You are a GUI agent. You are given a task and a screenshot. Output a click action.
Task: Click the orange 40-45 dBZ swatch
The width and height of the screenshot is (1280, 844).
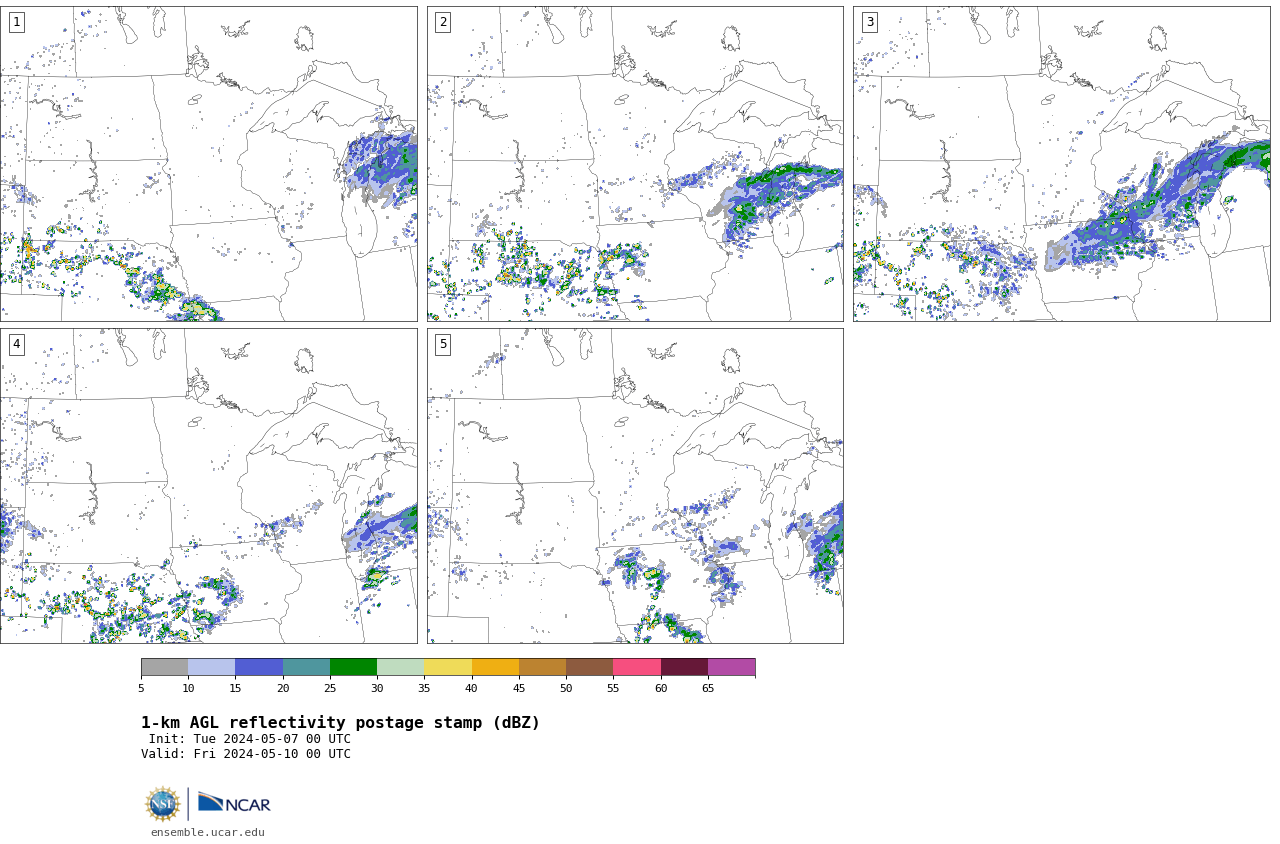pyautogui.click(x=495, y=667)
